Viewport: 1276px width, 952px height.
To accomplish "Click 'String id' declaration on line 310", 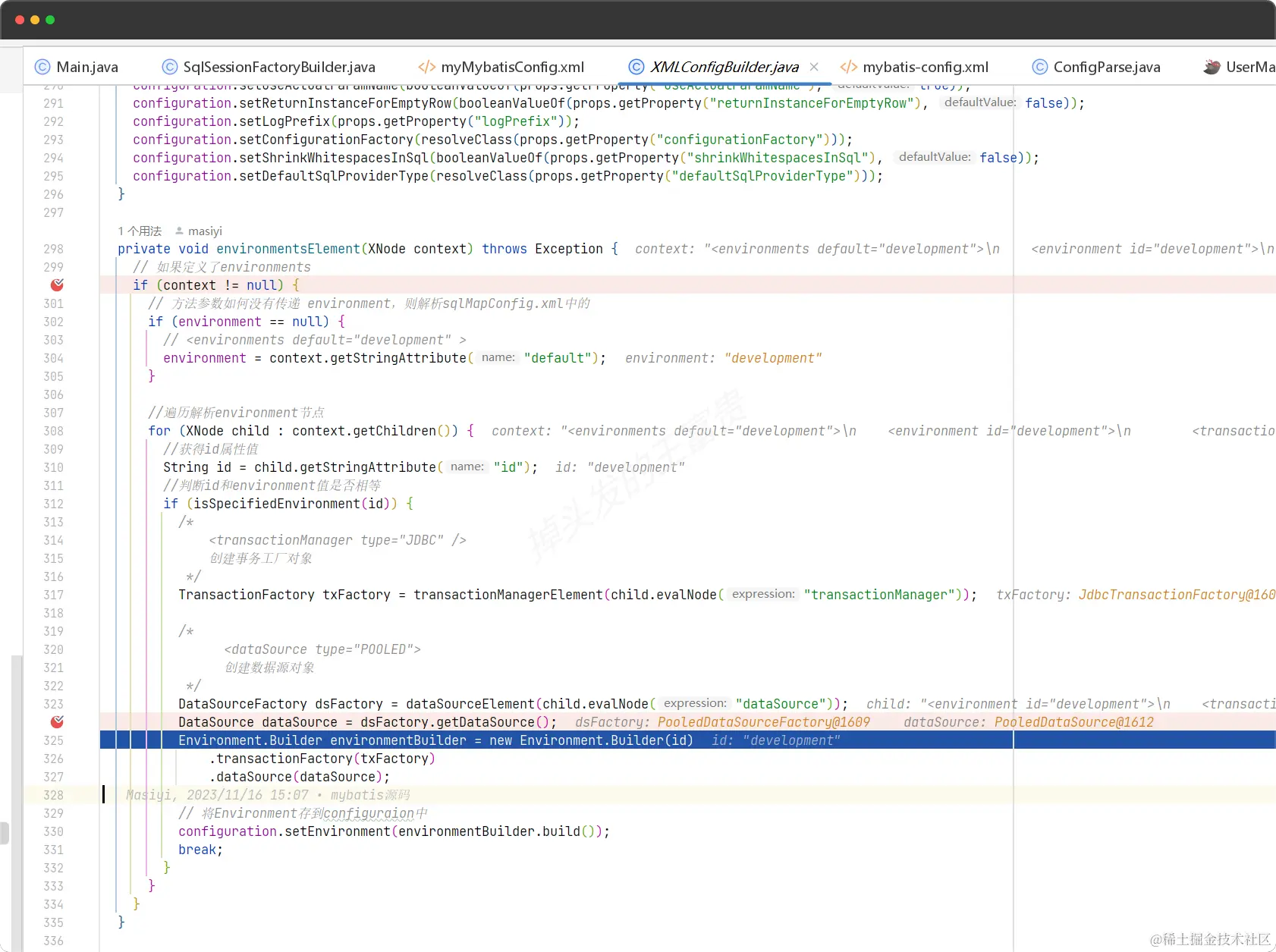I will tap(197, 467).
